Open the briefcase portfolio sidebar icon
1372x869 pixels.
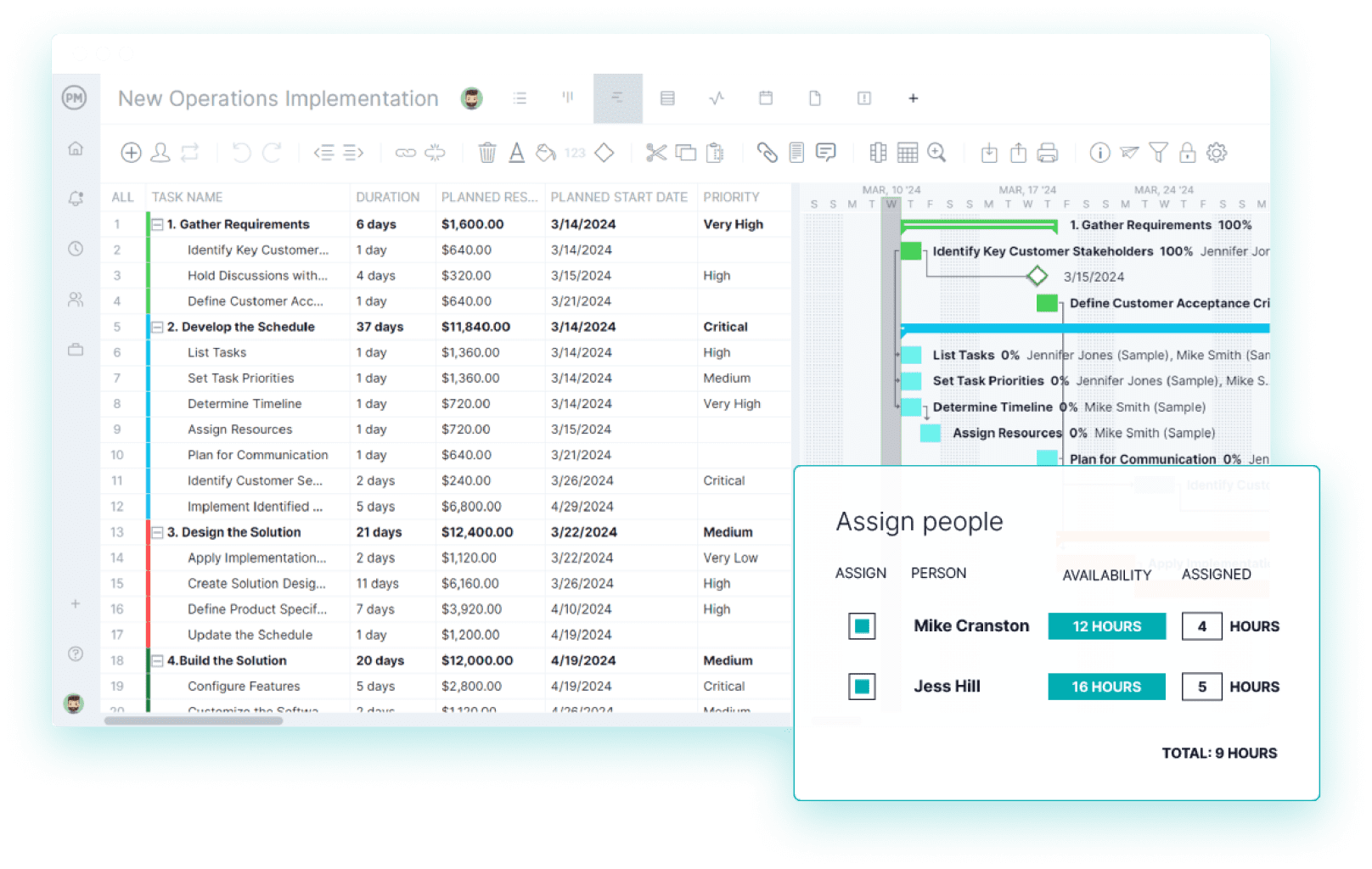[x=76, y=350]
